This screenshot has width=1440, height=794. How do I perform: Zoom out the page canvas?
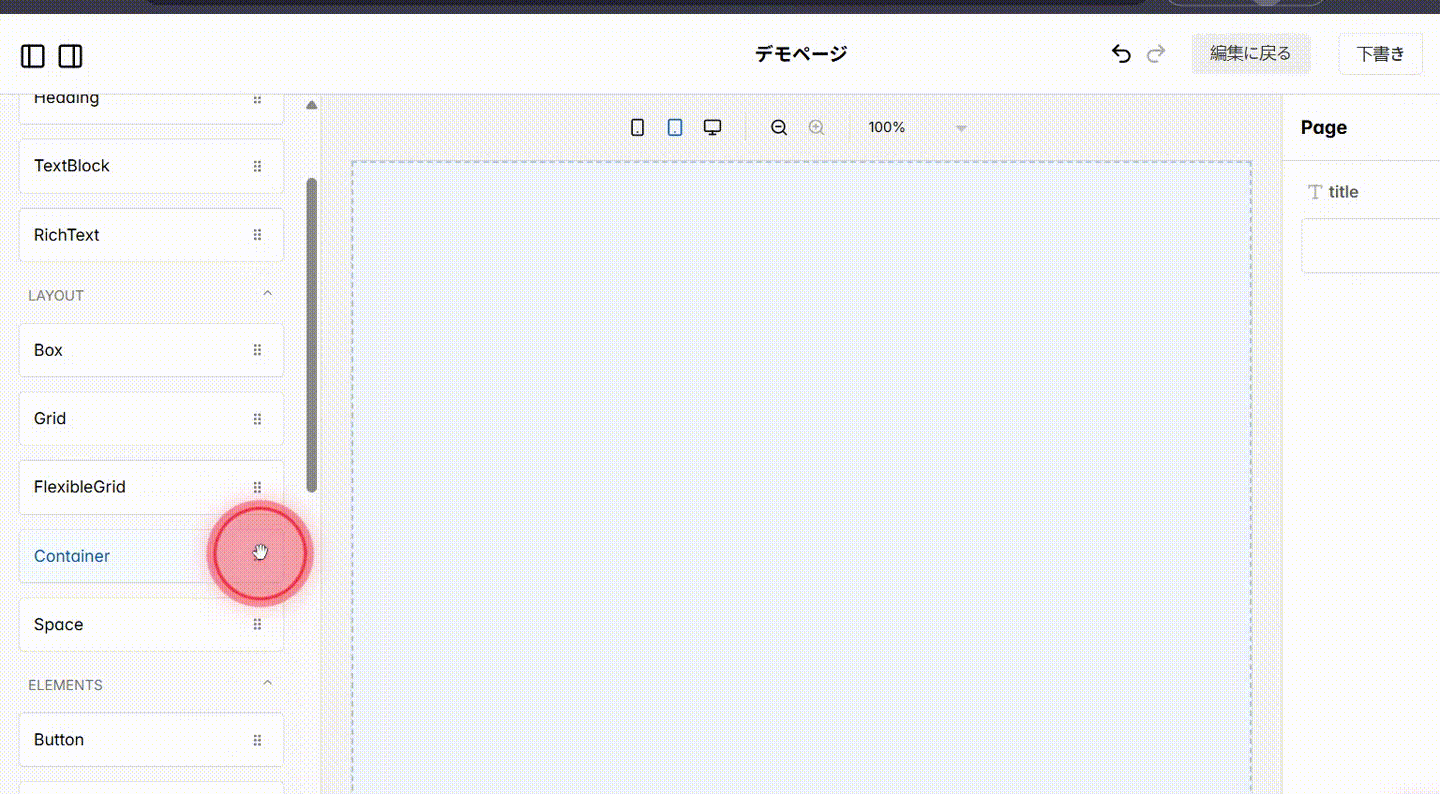[x=779, y=127]
